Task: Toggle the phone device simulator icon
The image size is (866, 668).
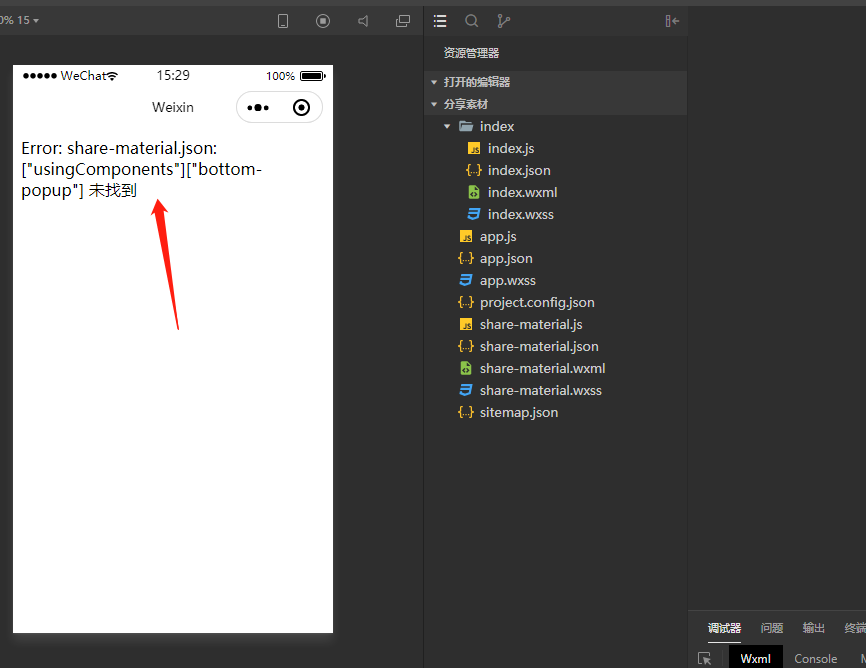Action: click(283, 21)
